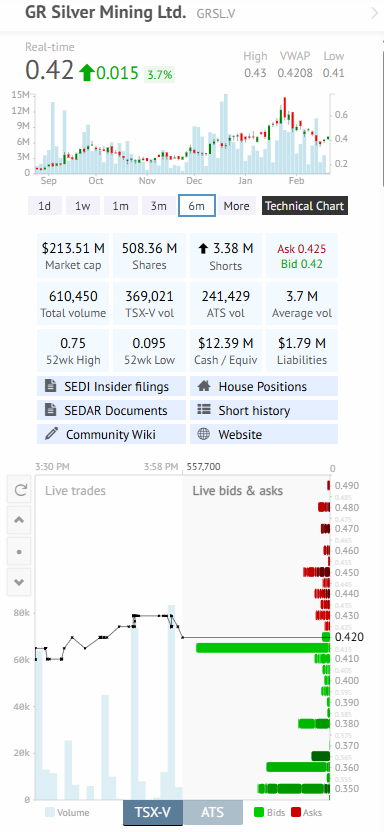
Task: Open SEDI Insider filings link
Action: (x=111, y=387)
